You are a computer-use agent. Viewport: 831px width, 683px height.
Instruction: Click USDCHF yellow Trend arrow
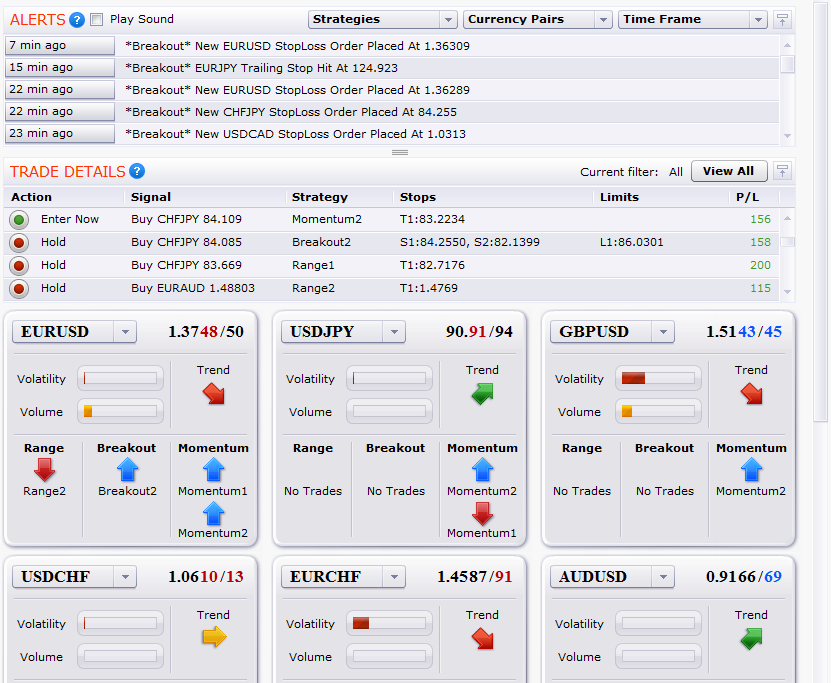pyautogui.click(x=213, y=637)
